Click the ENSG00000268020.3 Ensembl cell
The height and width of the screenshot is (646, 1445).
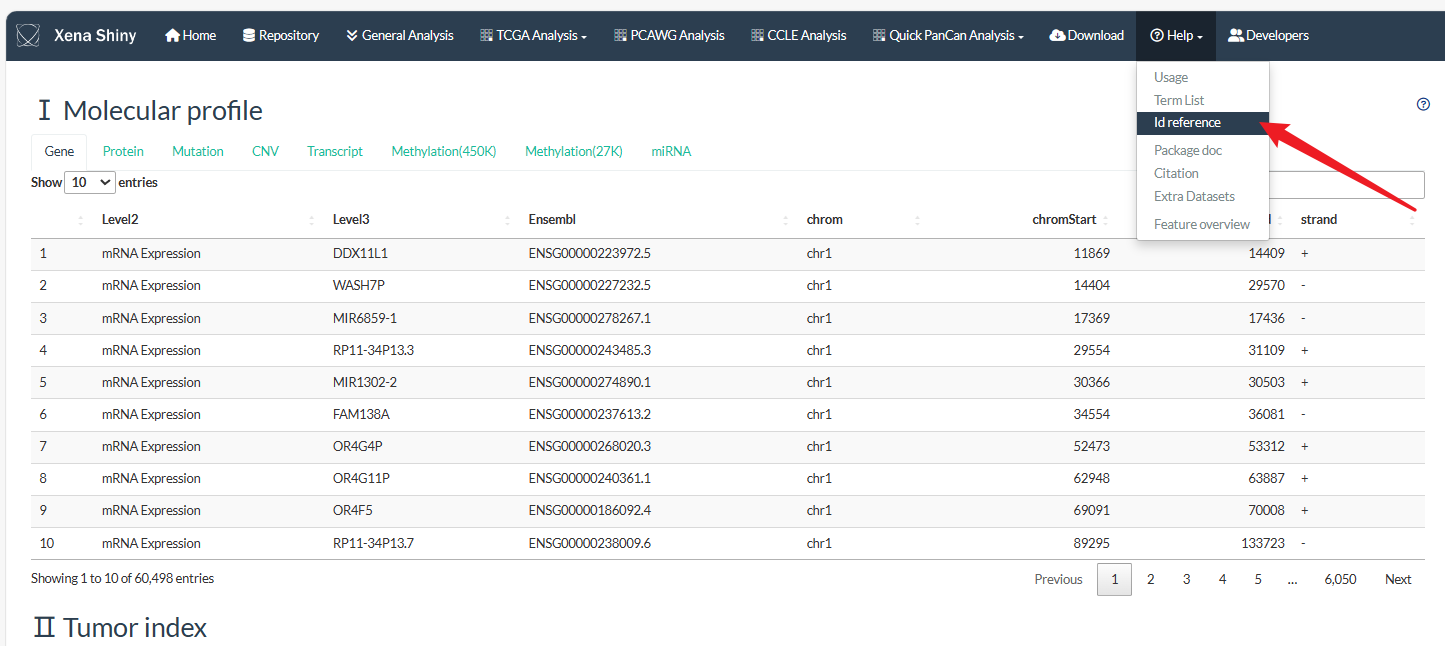tap(590, 446)
